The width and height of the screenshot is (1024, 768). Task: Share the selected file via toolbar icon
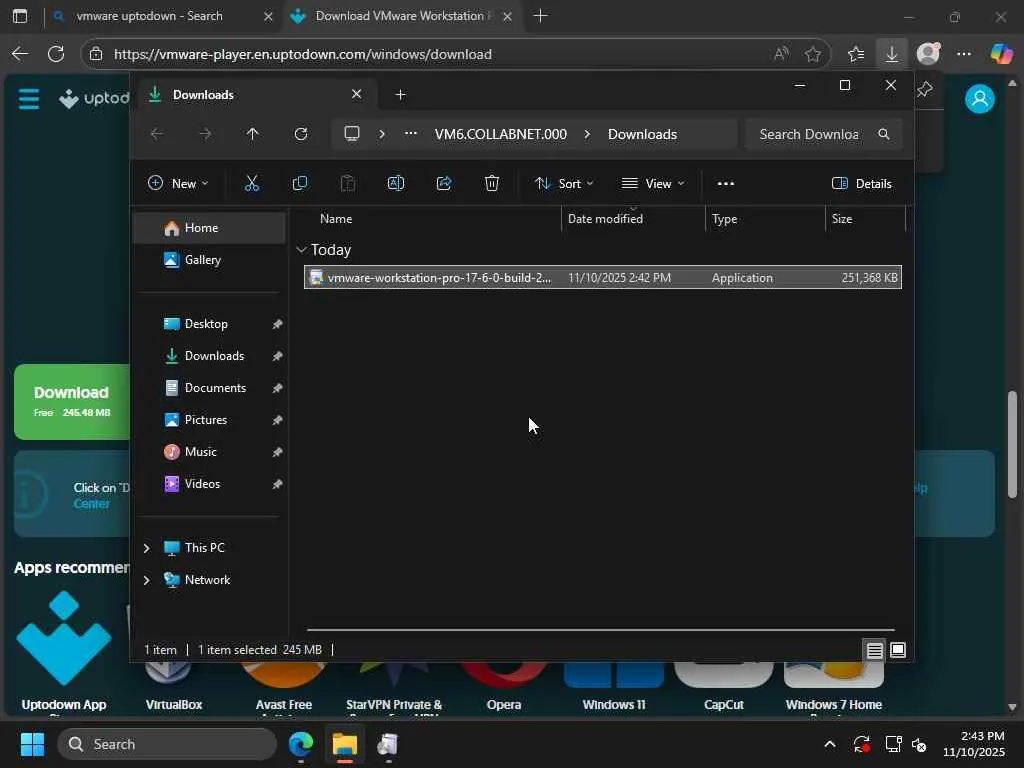444,184
